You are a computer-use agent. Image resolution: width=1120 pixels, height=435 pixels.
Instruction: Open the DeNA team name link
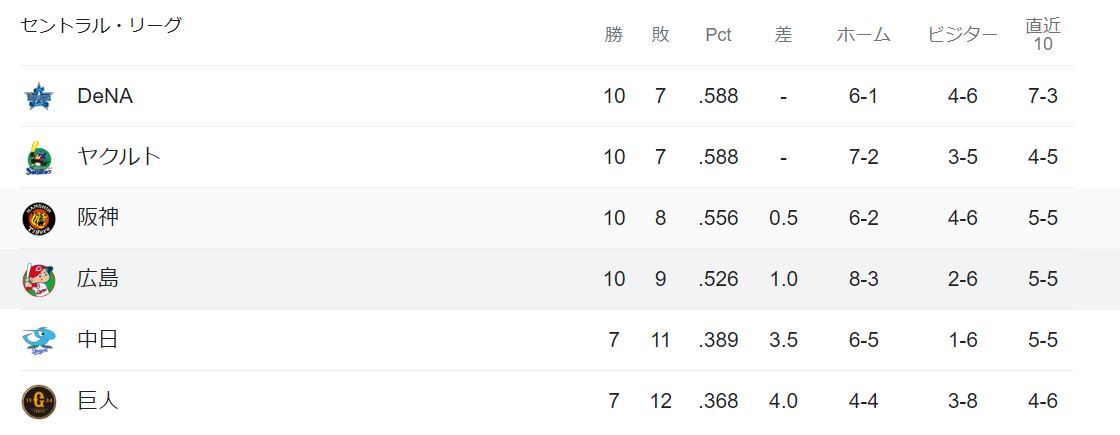(105, 96)
